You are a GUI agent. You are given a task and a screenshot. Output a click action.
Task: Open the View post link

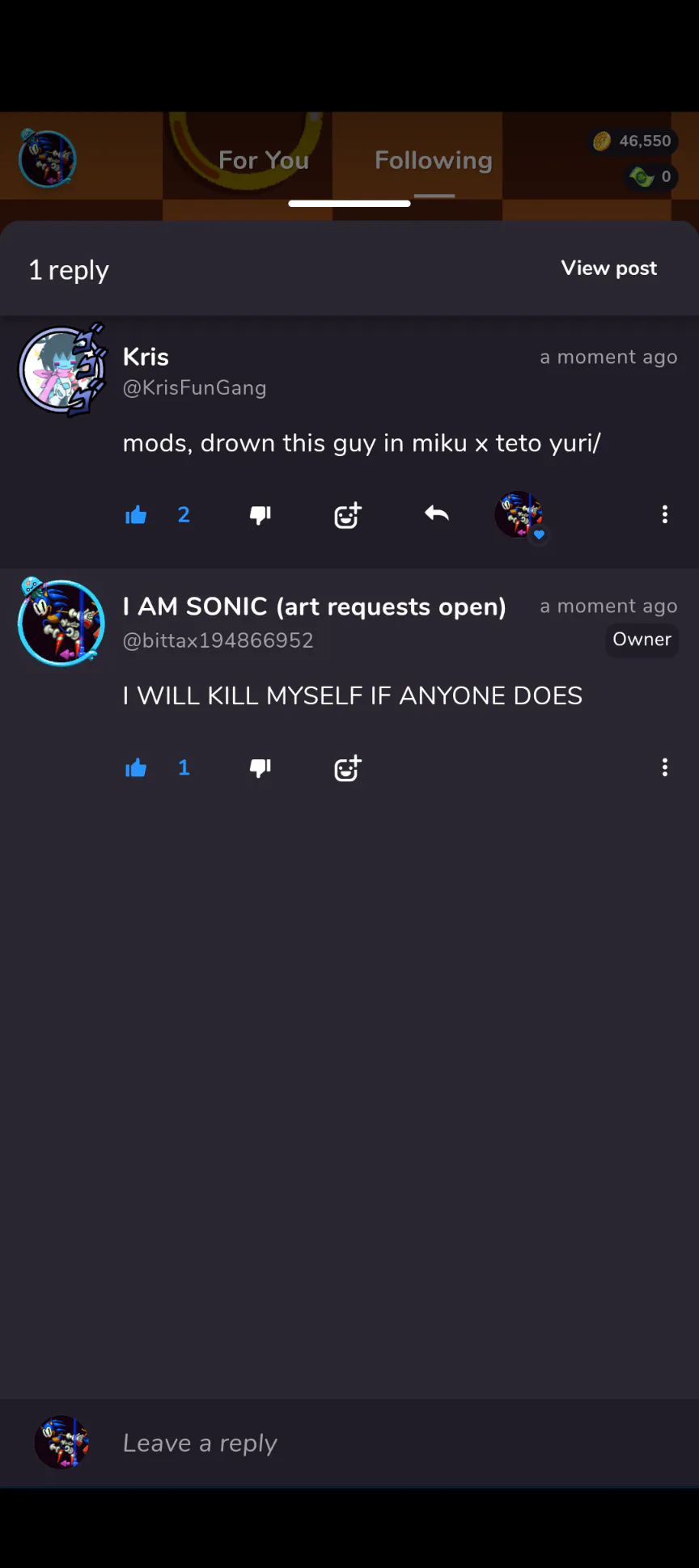609,268
